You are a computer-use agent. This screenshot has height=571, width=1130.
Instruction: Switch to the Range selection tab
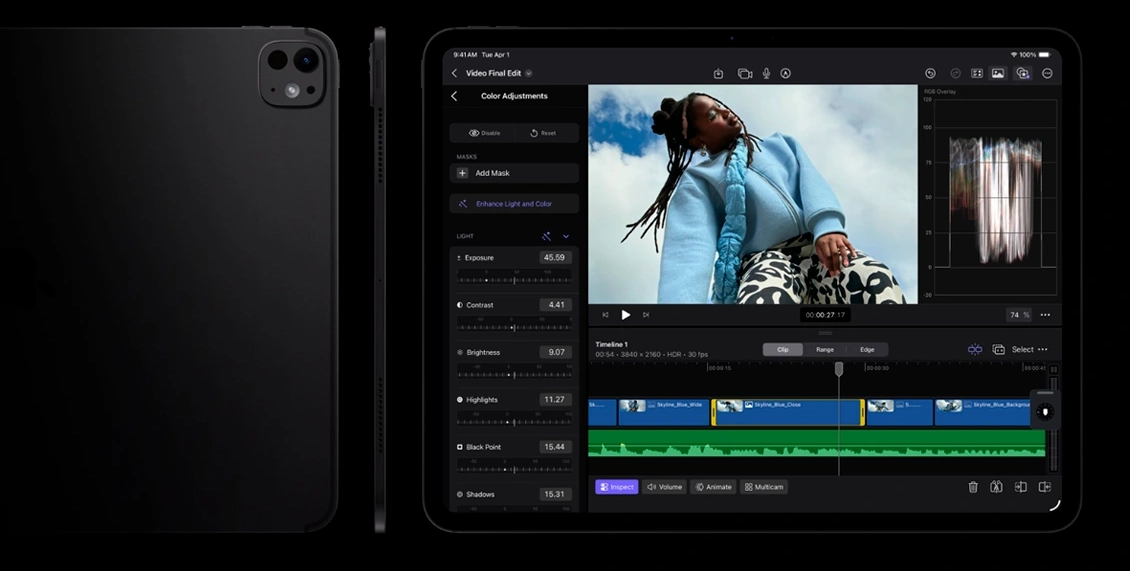click(825, 349)
